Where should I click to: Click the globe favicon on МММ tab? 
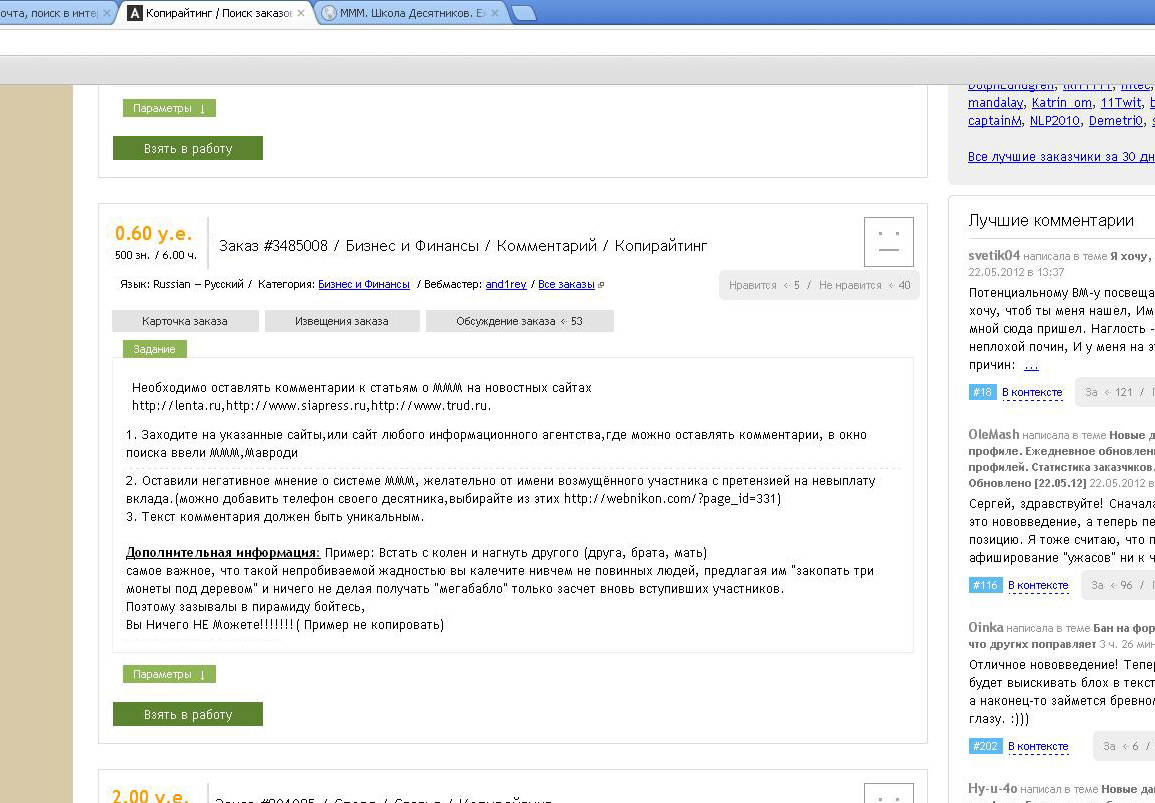click(329, 14)
